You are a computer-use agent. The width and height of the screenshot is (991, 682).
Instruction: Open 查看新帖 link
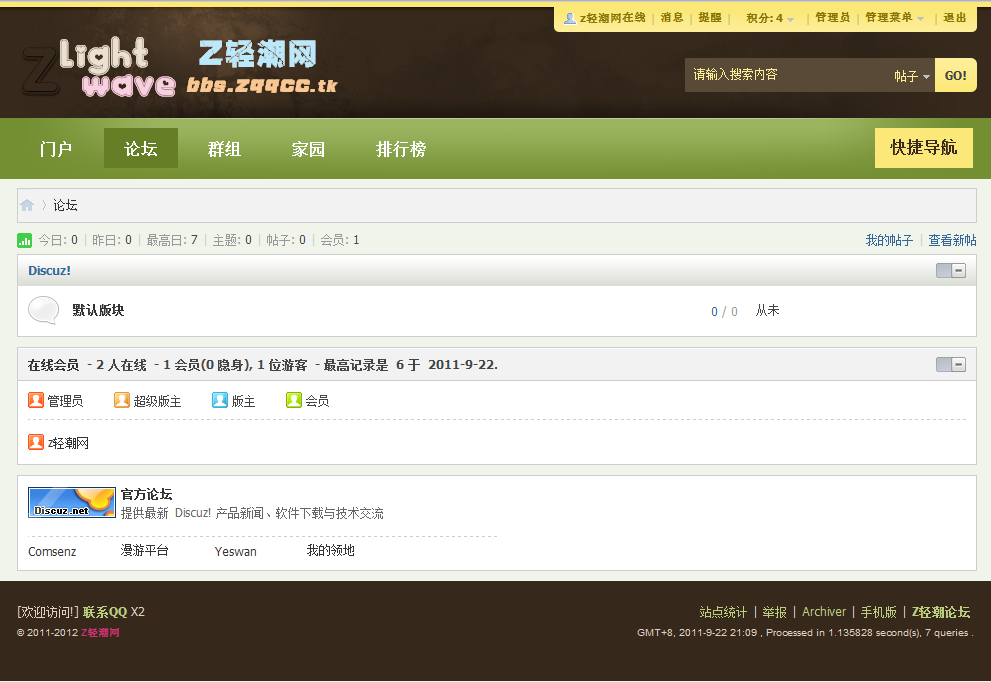(x=952, y=240)
